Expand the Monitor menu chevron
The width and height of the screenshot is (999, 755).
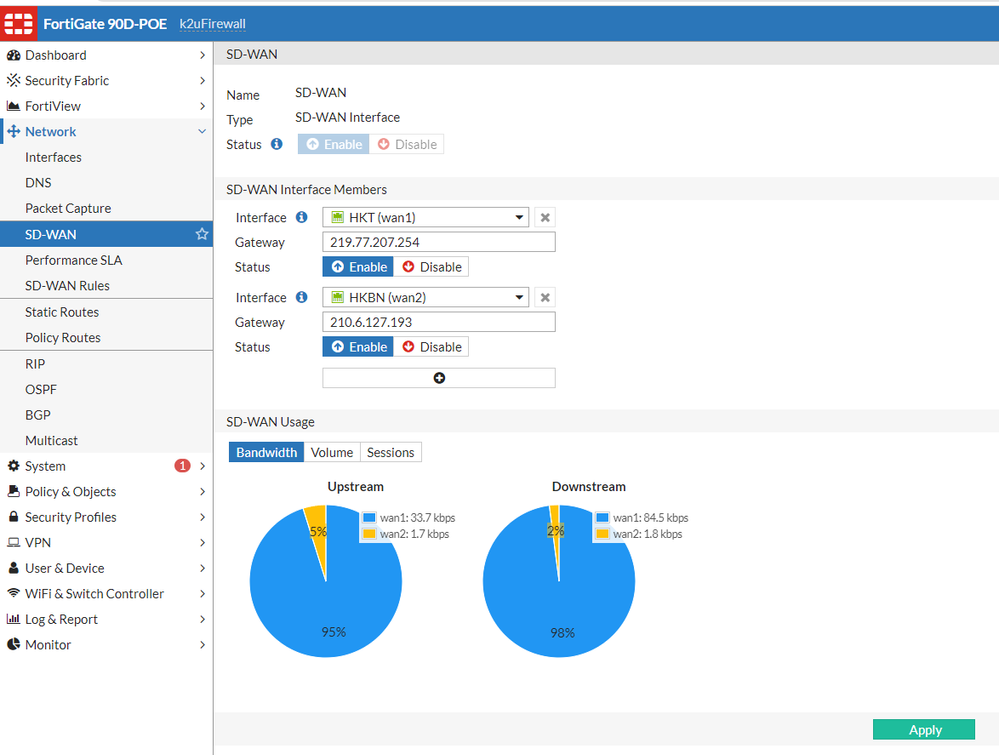tap(202, 644)
